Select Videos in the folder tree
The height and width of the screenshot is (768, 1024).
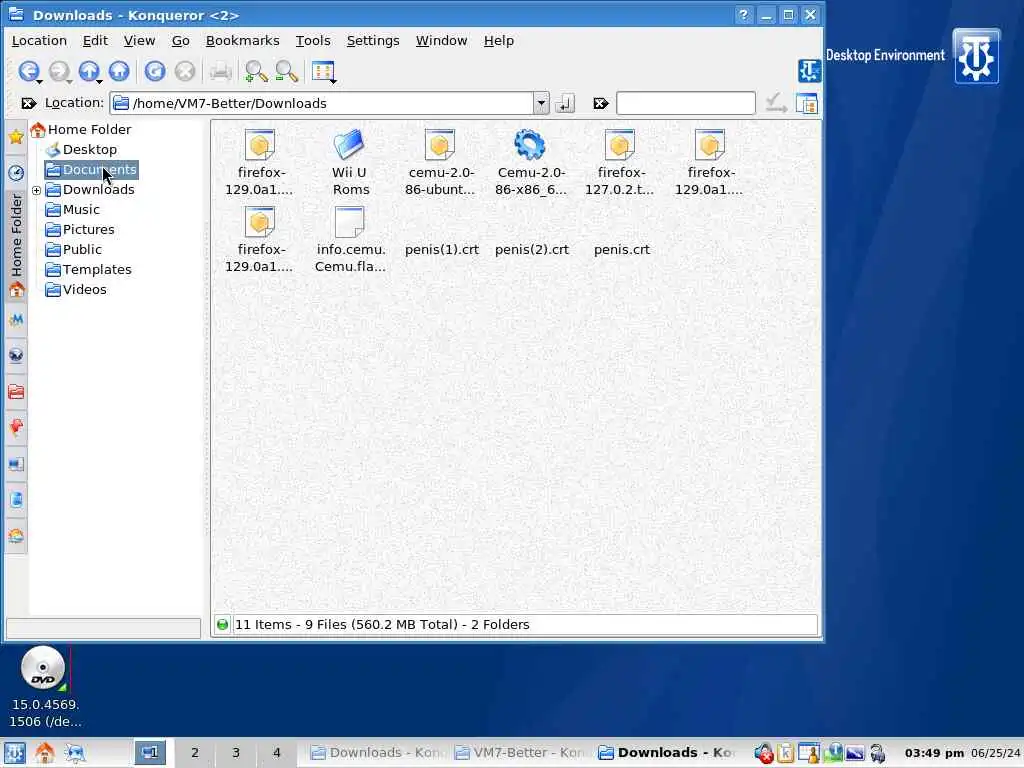tap(76, 290)
